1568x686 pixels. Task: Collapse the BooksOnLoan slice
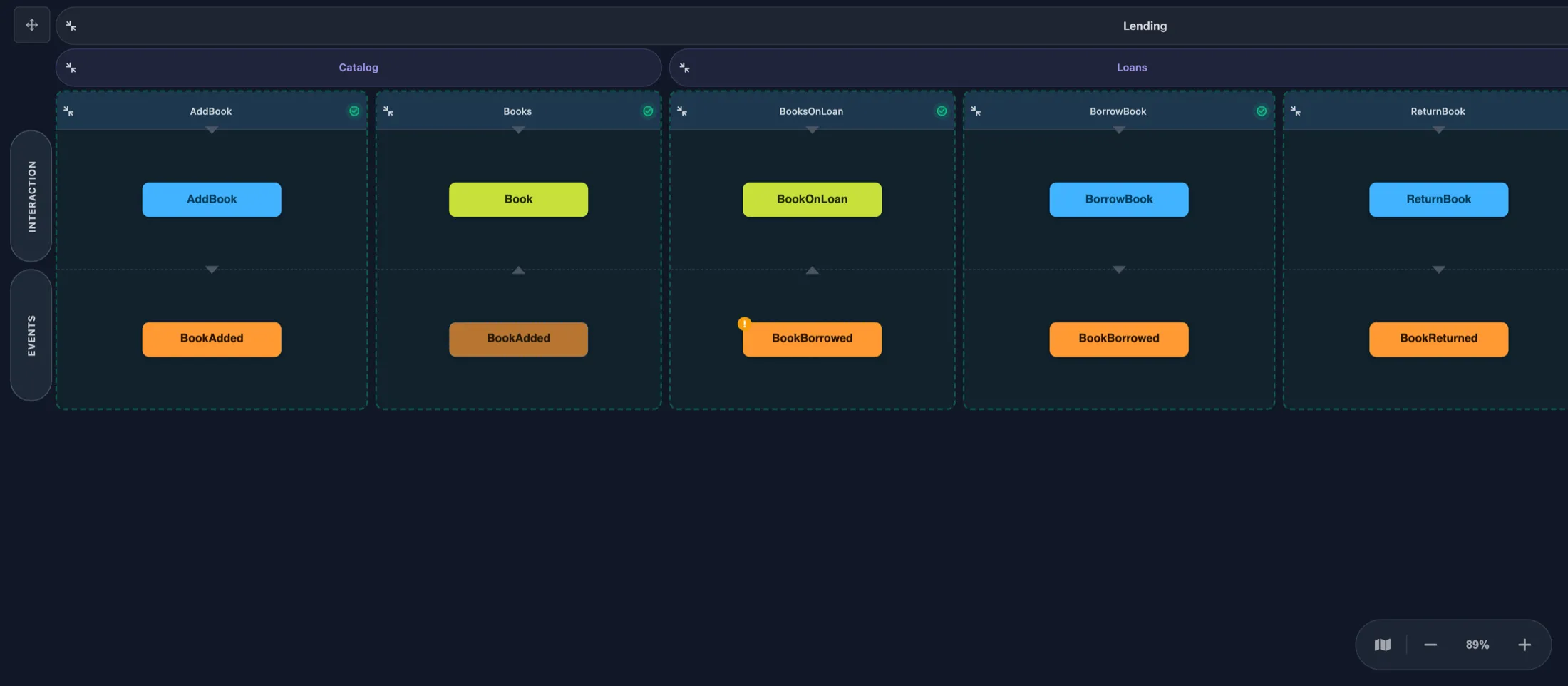pyautogui.click(x=682, y=111)
